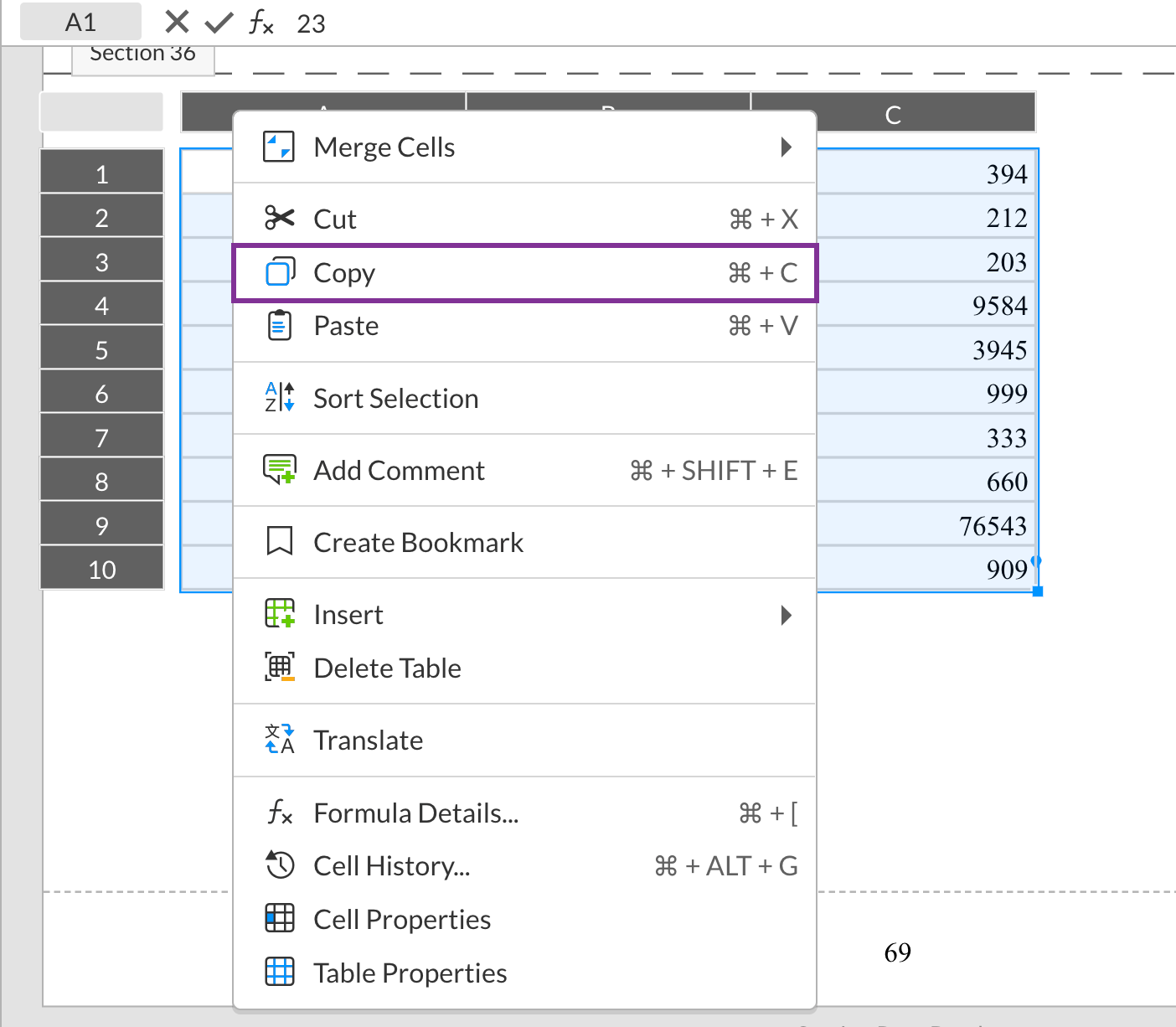Click the Add Comment speech bubble icon
1176x1027 pixels.
pyautogui.click(x=280, y=470)
